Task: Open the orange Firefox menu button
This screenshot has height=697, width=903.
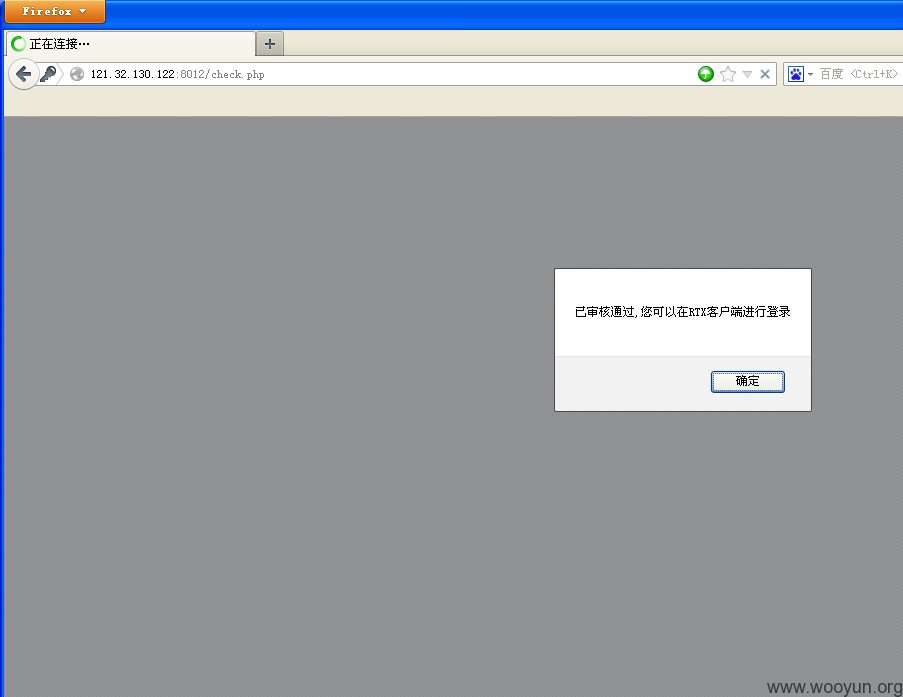Action: click(x=55, y=11)
